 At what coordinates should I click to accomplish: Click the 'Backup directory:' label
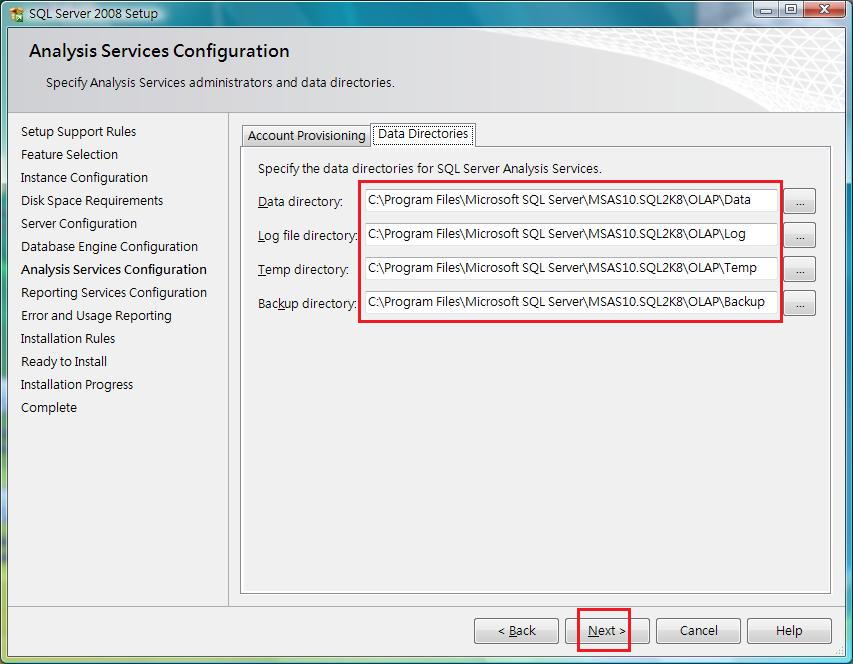click(307, 304)
